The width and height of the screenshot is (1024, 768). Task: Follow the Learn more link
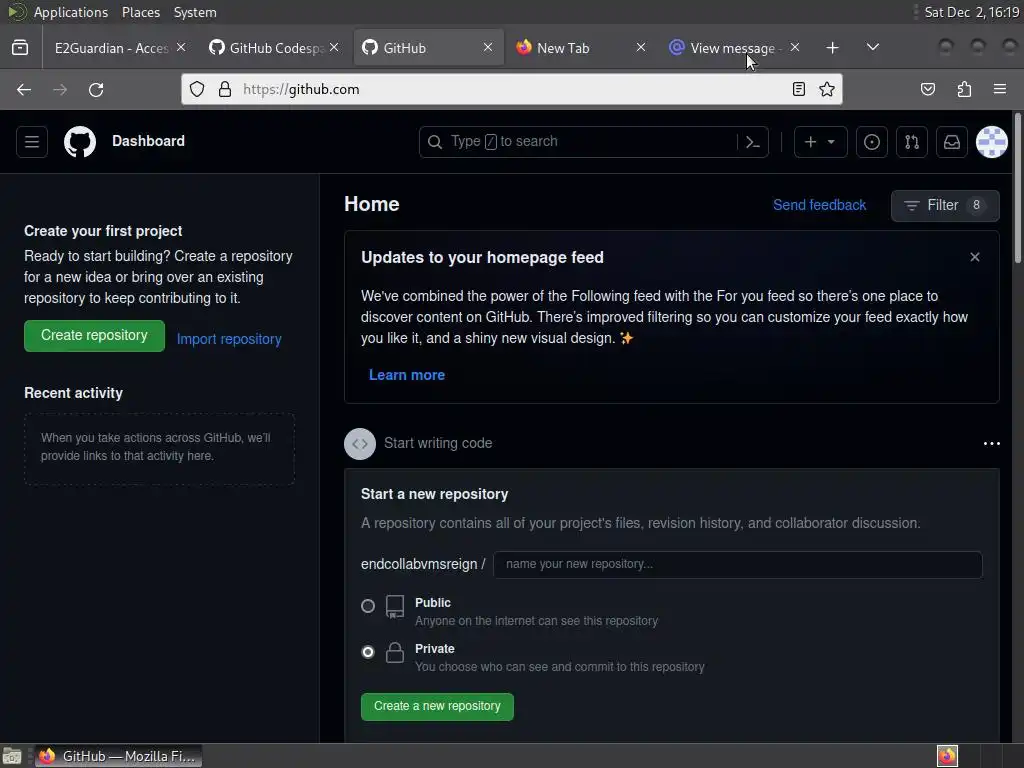407,375
